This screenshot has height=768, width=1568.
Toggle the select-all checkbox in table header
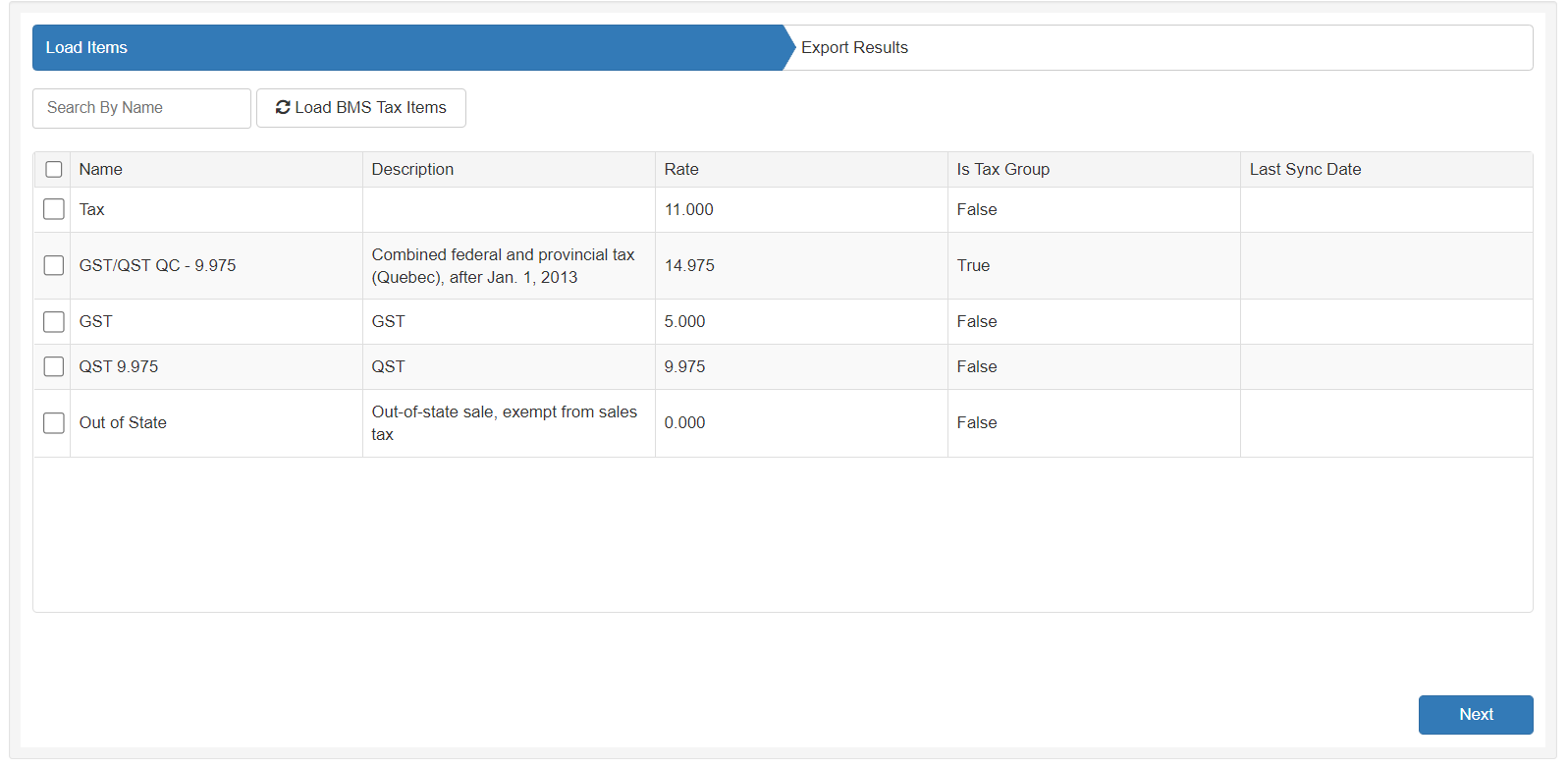[x=54, y=170]
